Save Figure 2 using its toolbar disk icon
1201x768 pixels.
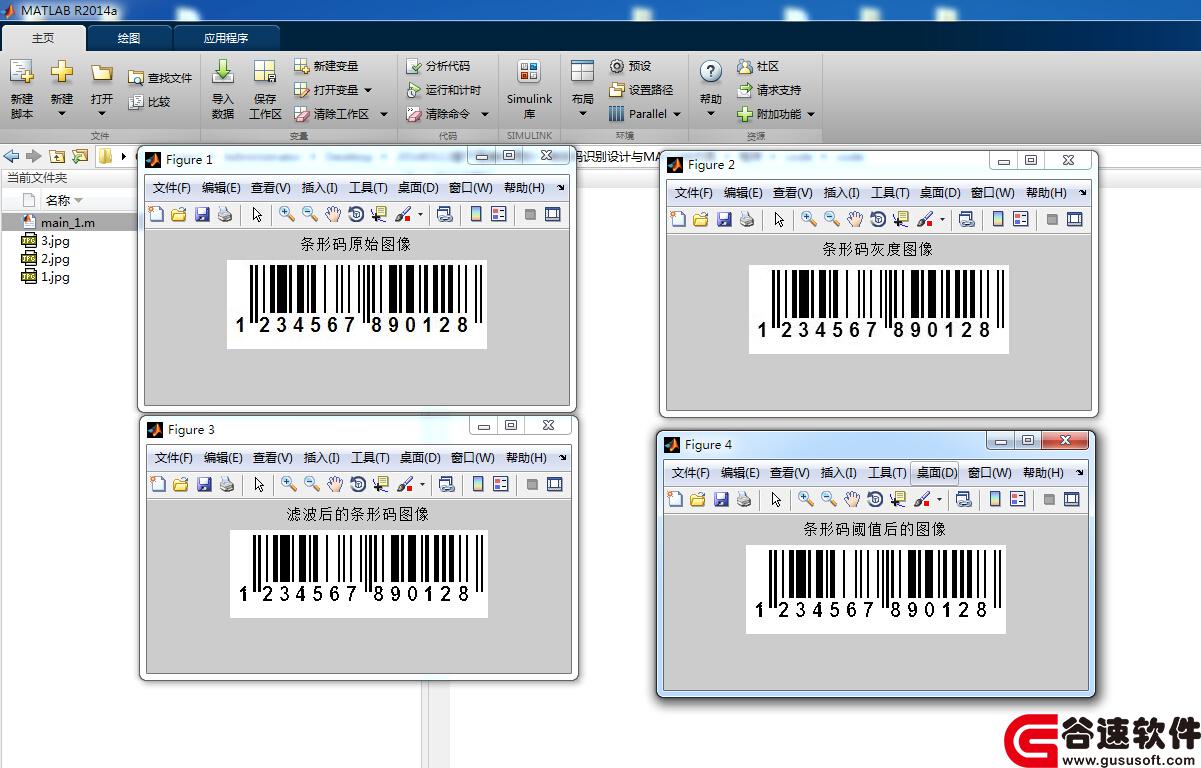click(725, 219)
